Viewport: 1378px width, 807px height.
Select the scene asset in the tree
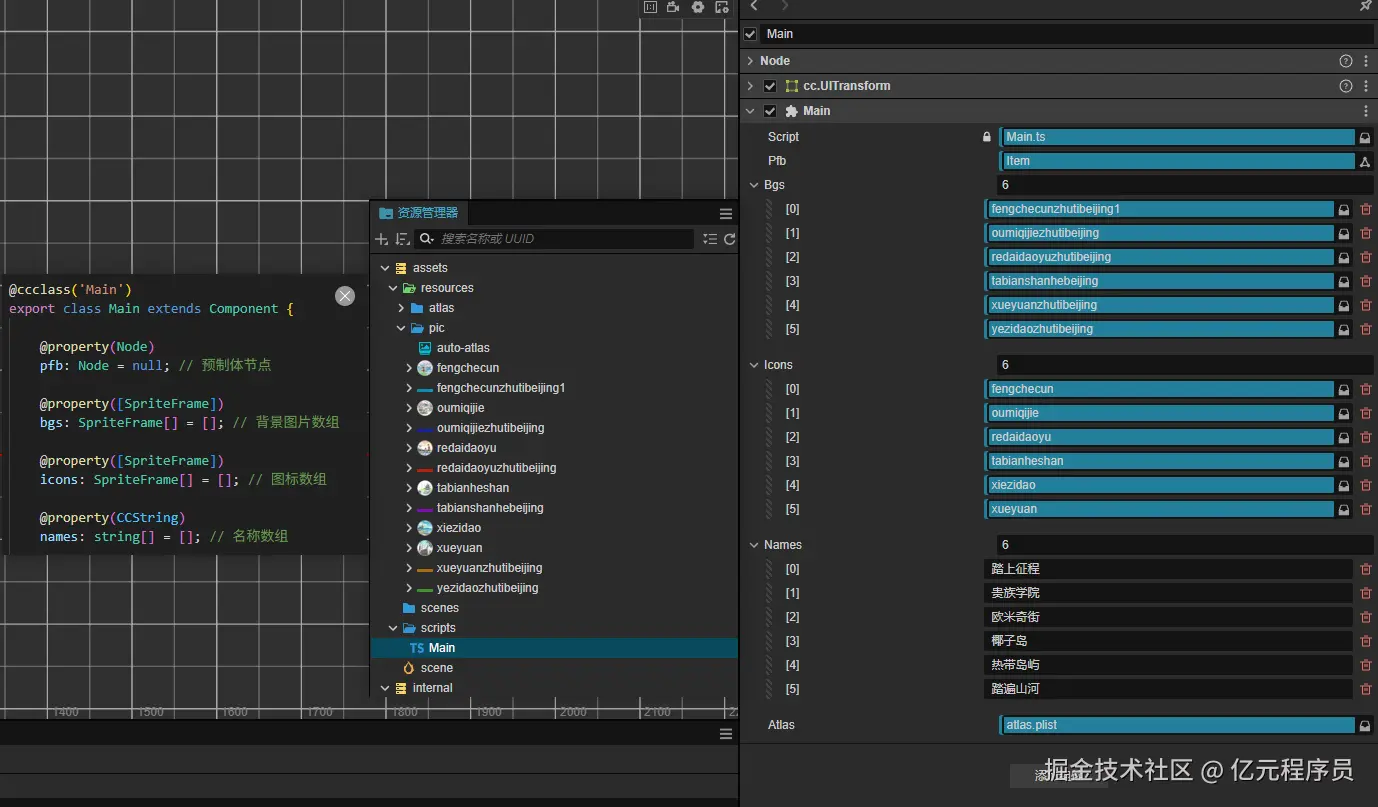point(436,668)
